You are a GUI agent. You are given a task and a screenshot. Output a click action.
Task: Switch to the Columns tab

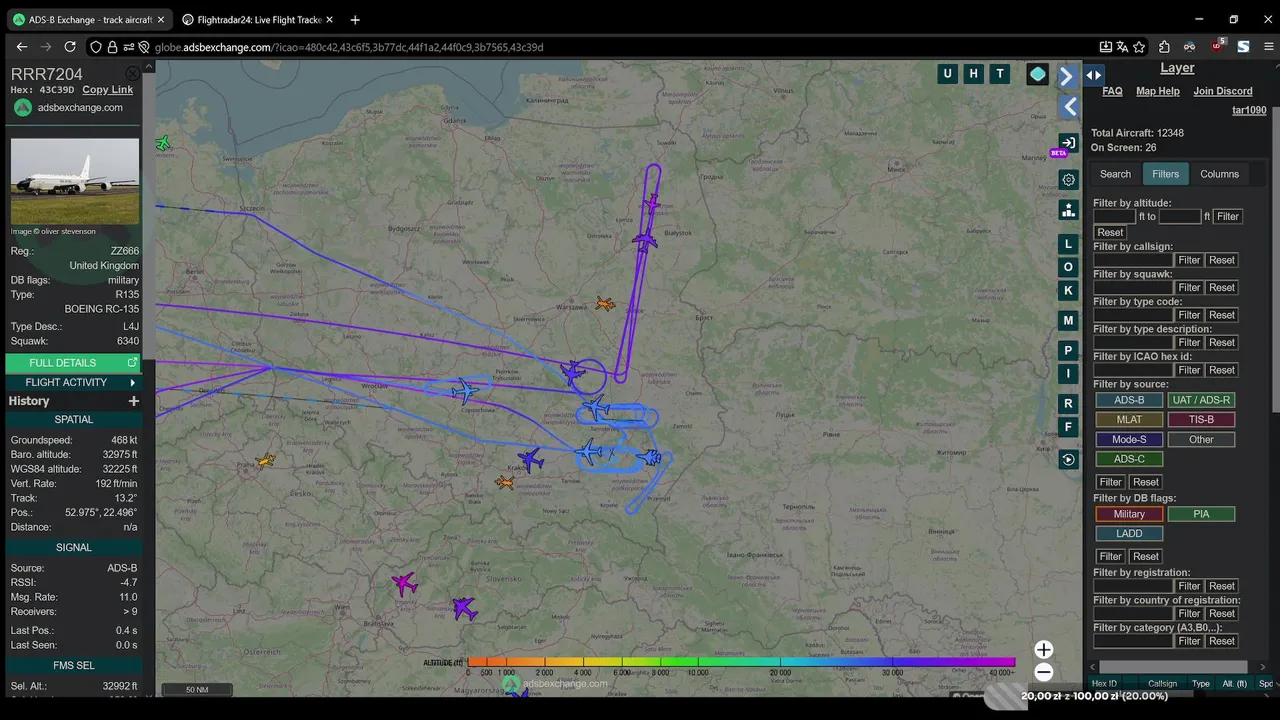click(1219, 174)
